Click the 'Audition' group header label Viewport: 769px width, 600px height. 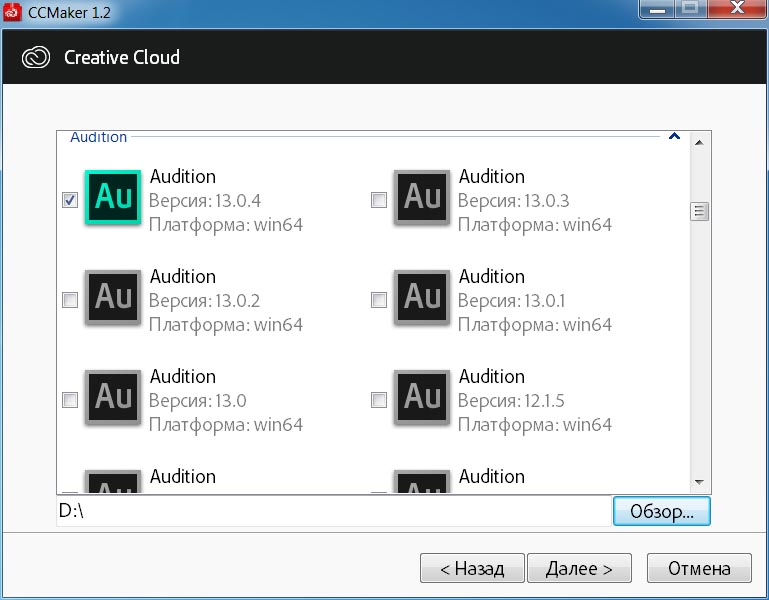pyautogui.click(x=99, y=137)
